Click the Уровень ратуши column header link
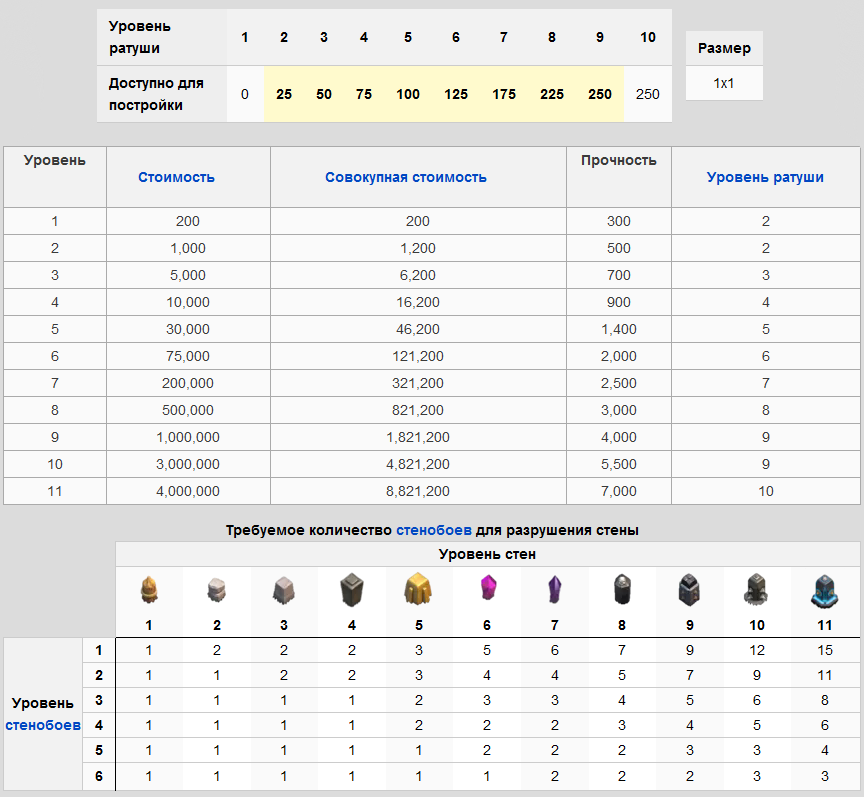This screenshot has width=864, height=797. (765, 177)
